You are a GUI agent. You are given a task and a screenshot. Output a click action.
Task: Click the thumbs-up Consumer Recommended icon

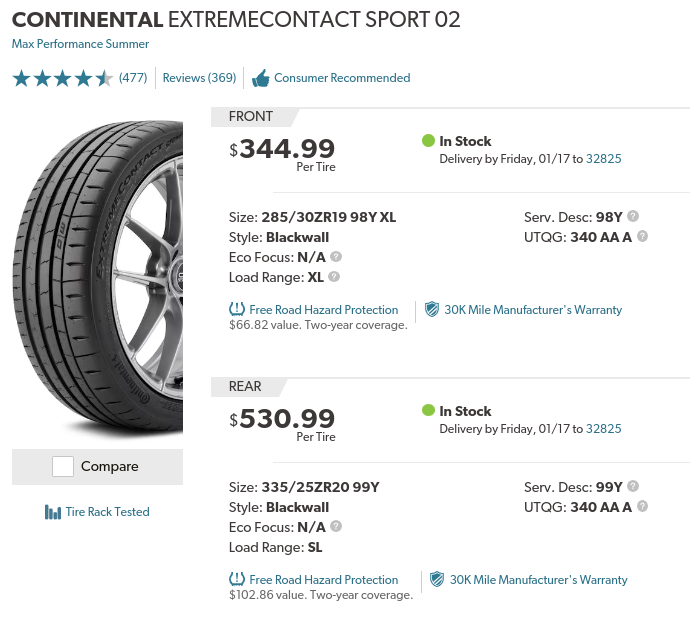point(261,78)
